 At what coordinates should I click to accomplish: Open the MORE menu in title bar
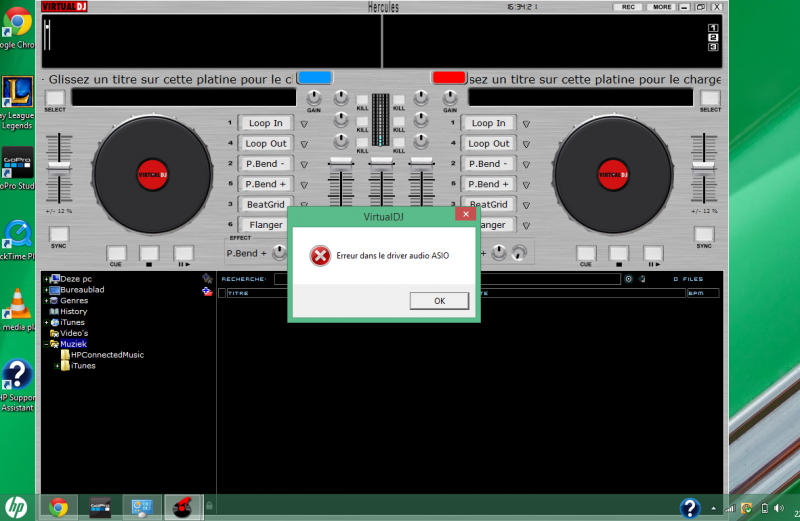tap(662, 7)
